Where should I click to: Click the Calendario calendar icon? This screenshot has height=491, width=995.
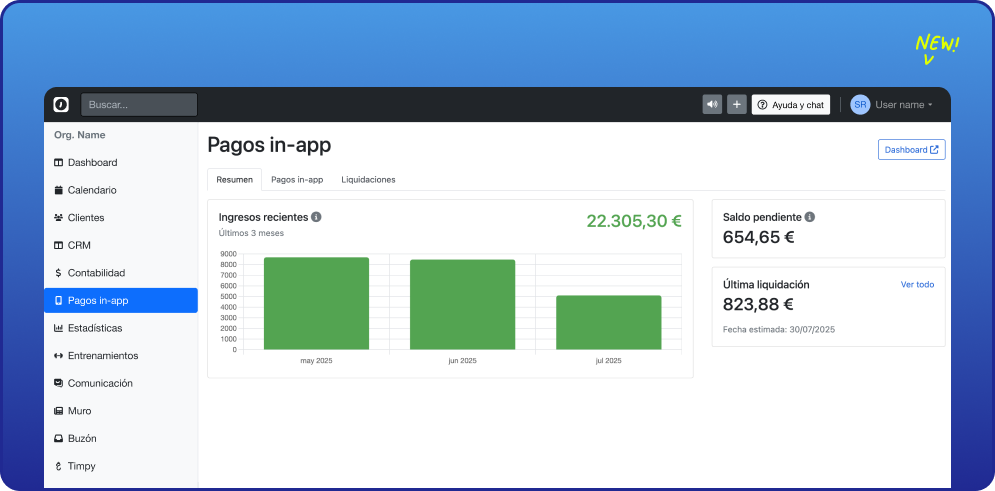(58, 190)
